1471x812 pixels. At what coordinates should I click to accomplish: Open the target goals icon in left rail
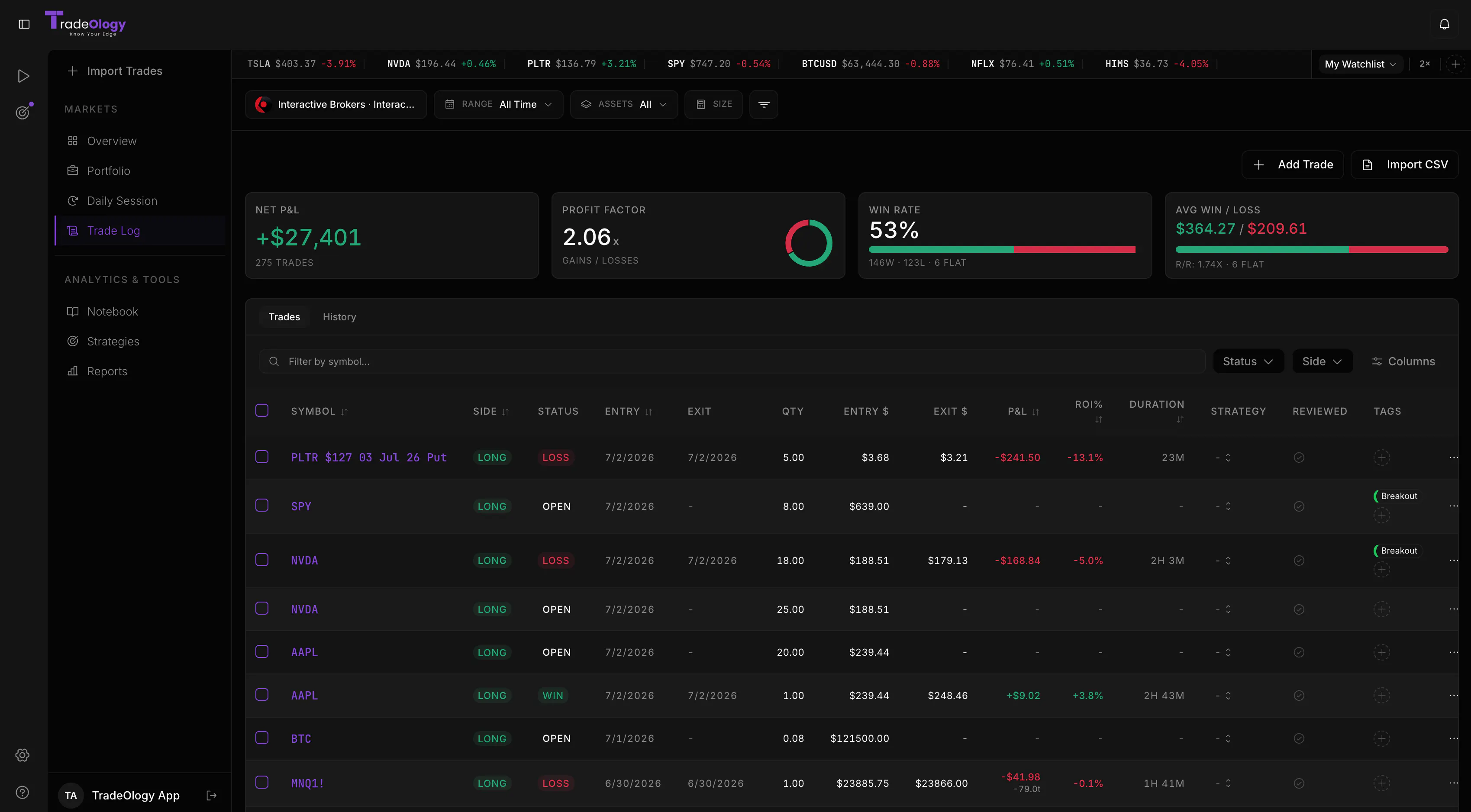(23, 112)
